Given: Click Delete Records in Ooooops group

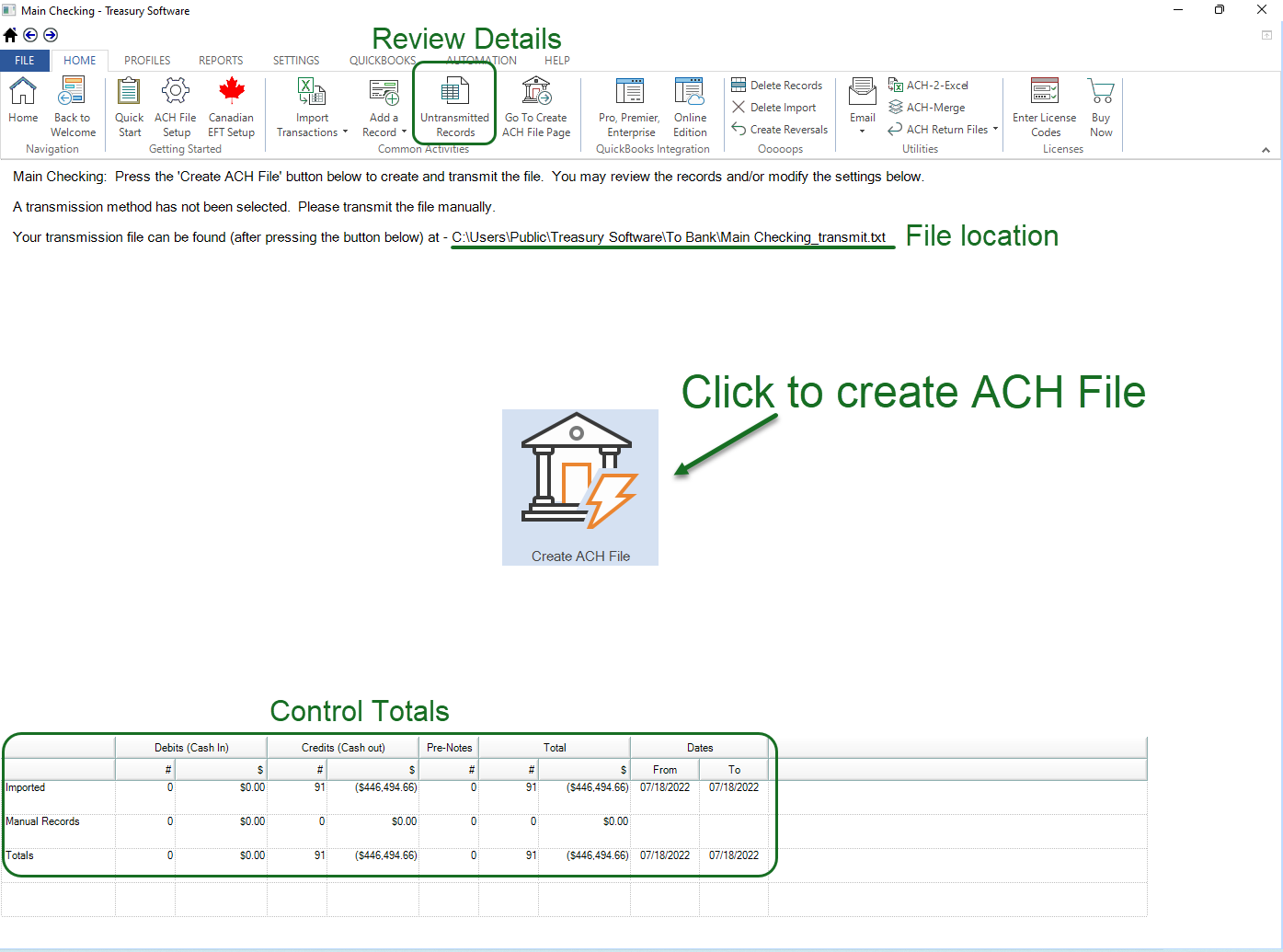Looking at the screenshot, I should (777, 86).
